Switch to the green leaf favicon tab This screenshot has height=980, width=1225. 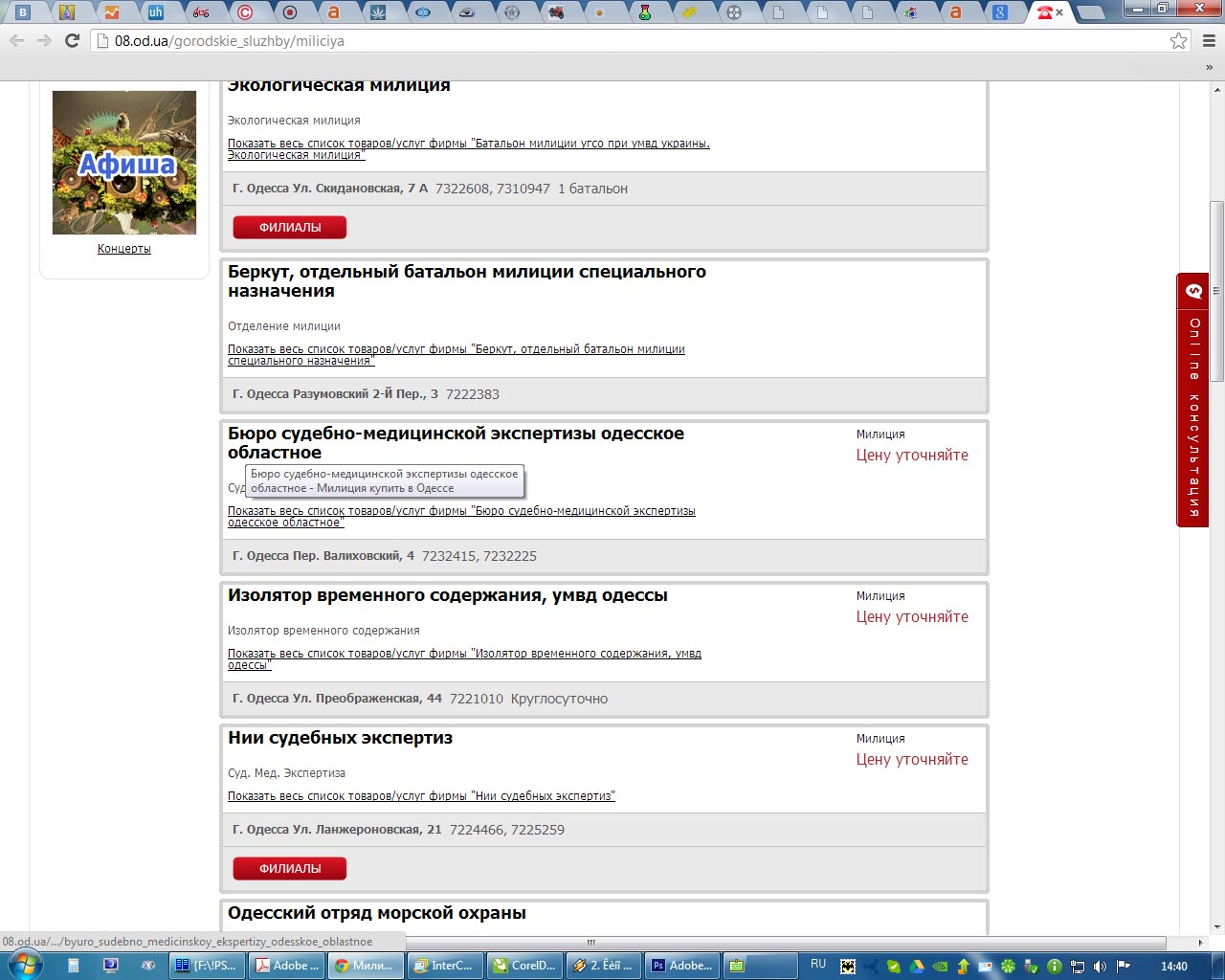click(x=378, y=12)
